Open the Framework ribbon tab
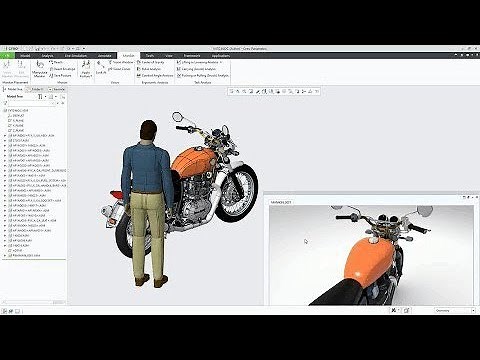Image resolution: width=480 pixels, height=360 pixels. [192, 56]
